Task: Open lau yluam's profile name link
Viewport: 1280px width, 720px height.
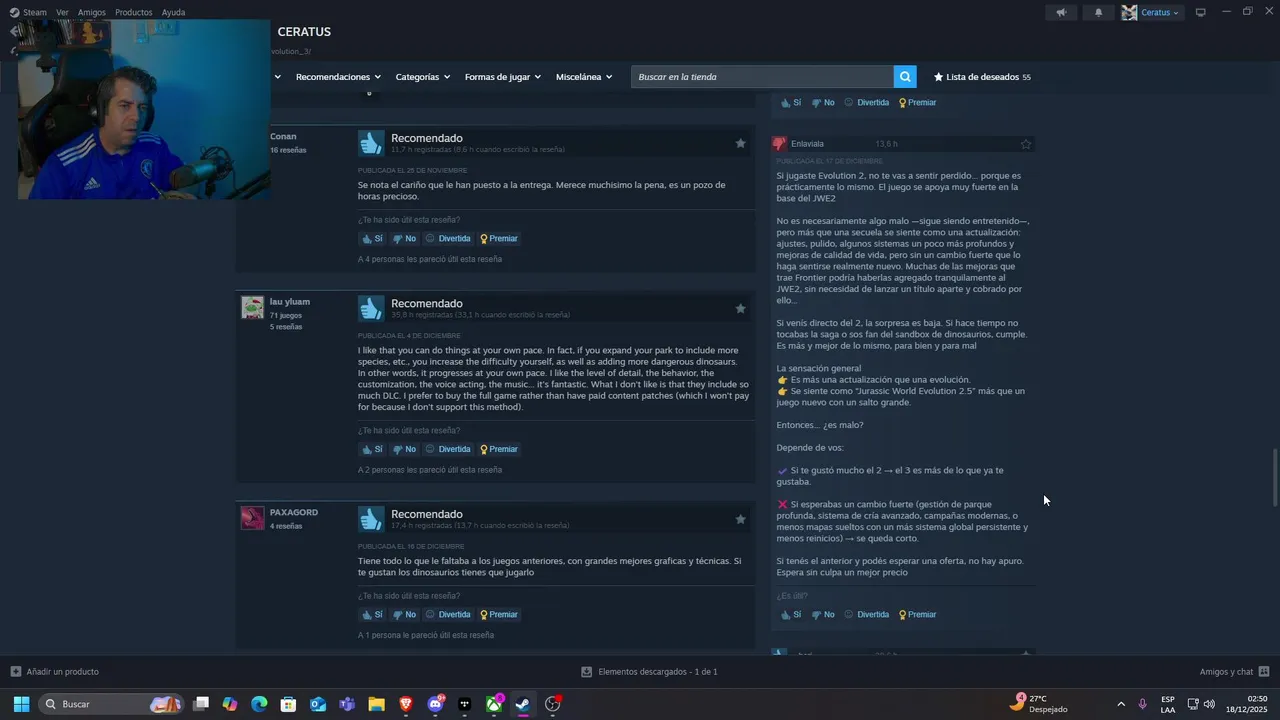Action: click(x=290, y=302)
